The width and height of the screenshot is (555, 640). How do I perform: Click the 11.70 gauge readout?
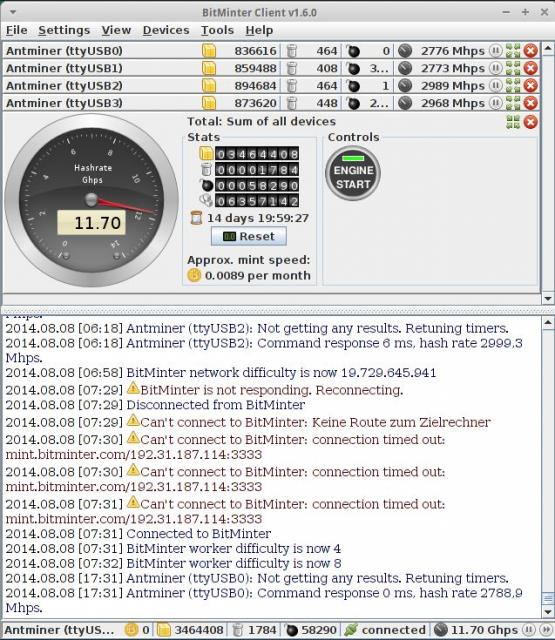[x=91, y=223]
